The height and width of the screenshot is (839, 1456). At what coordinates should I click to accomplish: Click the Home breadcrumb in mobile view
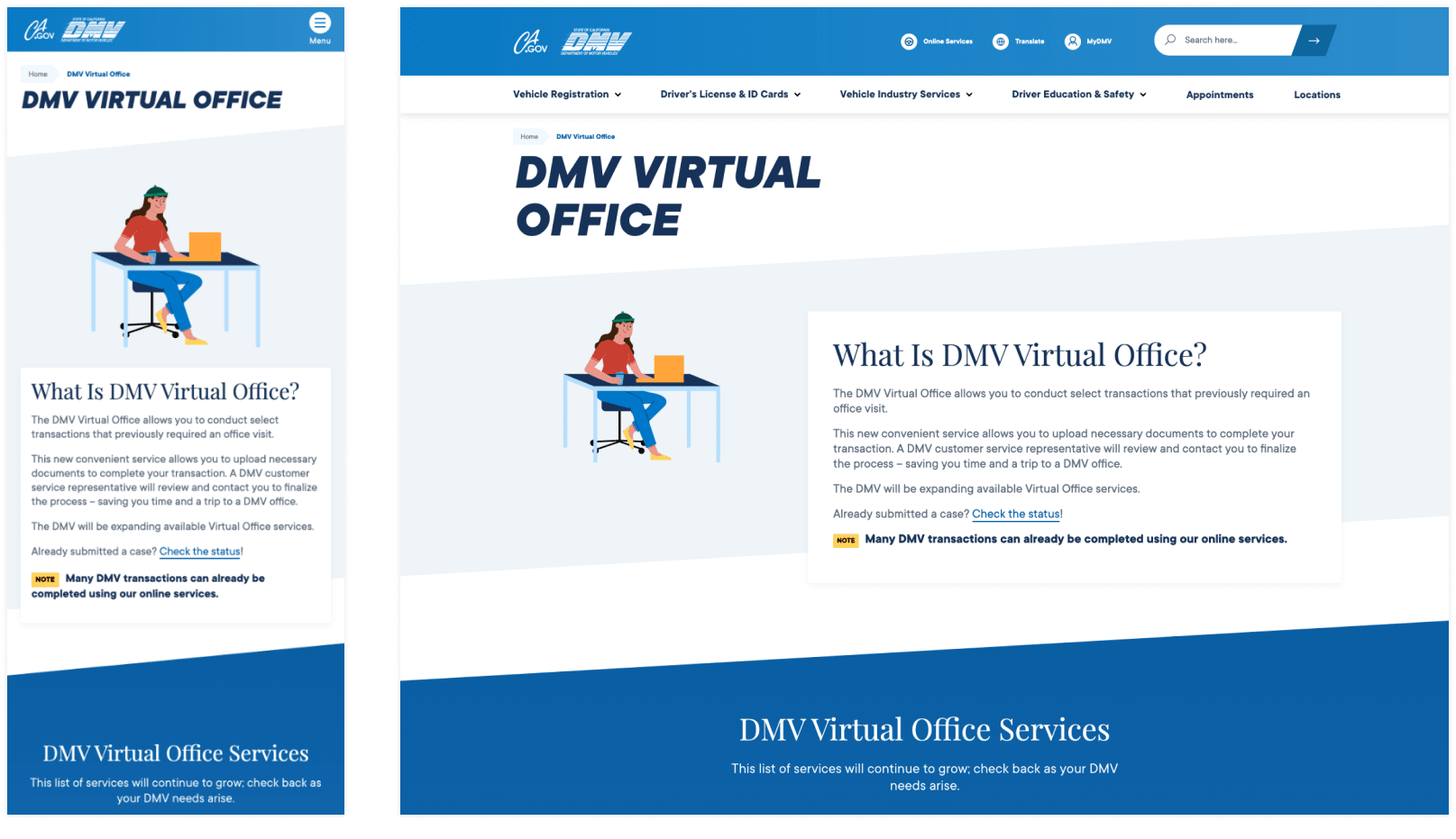coord(38,74)
